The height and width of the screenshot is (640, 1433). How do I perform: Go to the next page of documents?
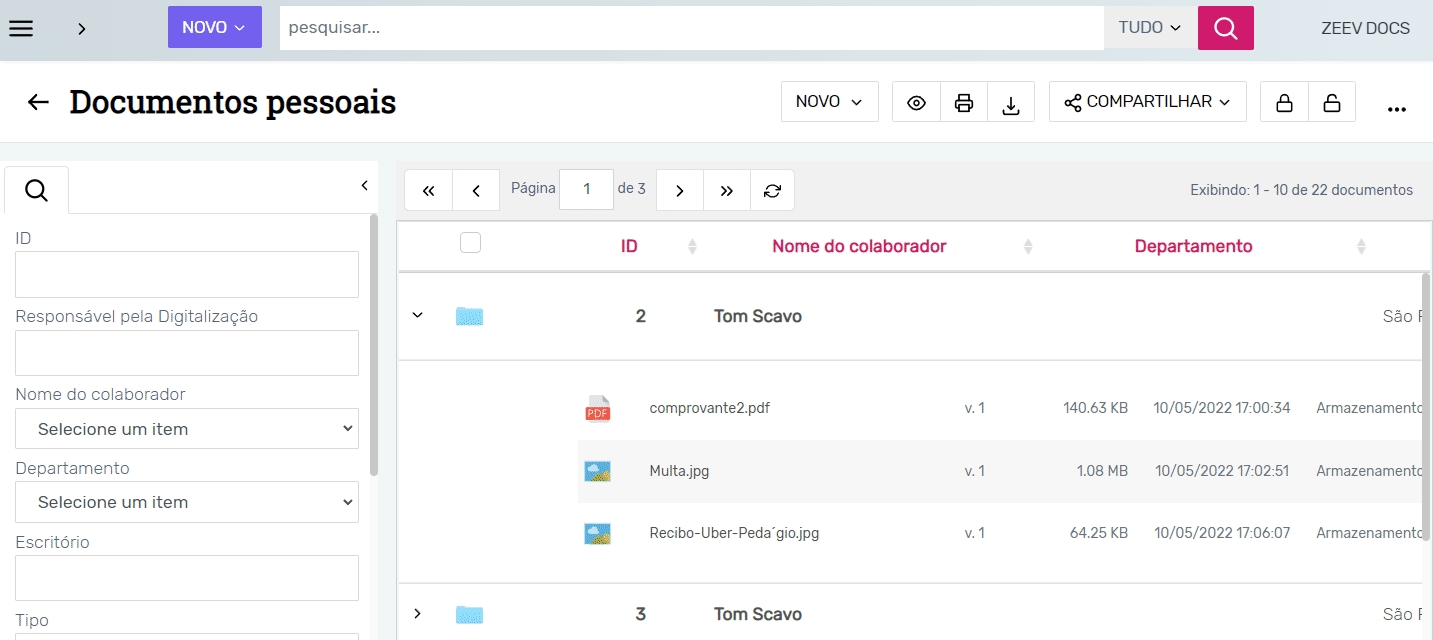pyautogui.click(x=680, y=190)
